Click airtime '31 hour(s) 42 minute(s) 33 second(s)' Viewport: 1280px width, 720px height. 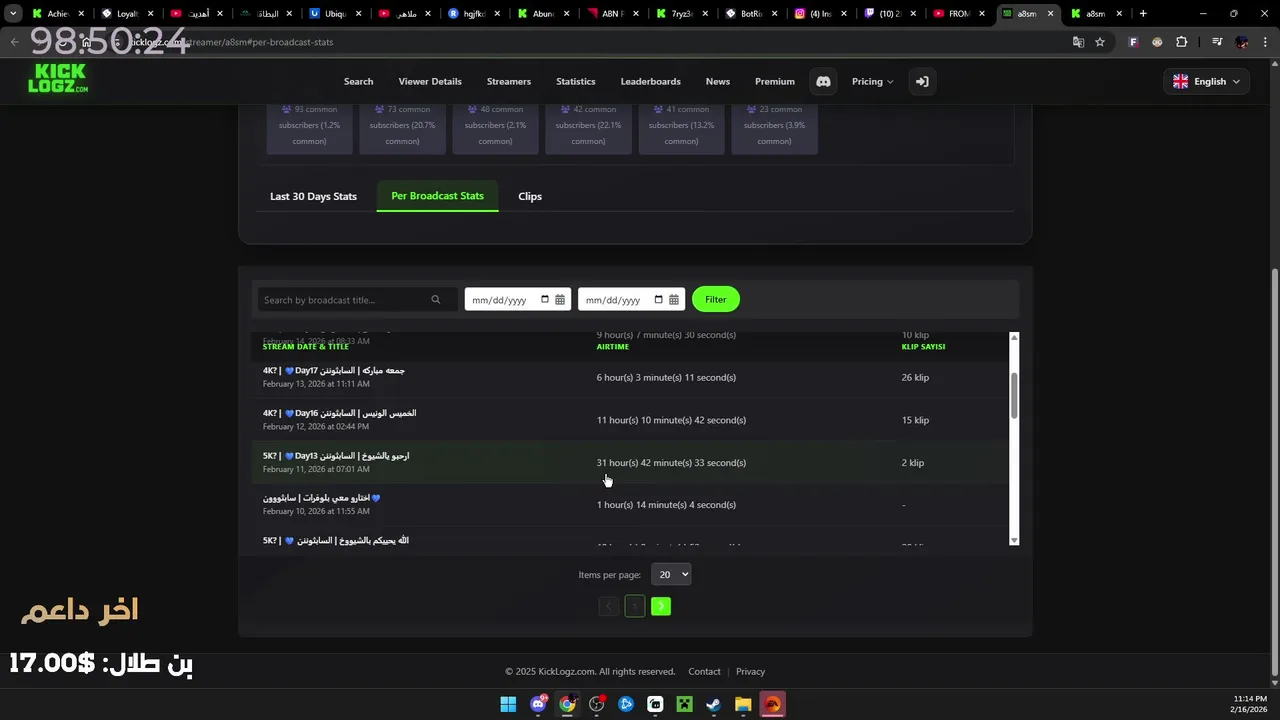(671, 463)
